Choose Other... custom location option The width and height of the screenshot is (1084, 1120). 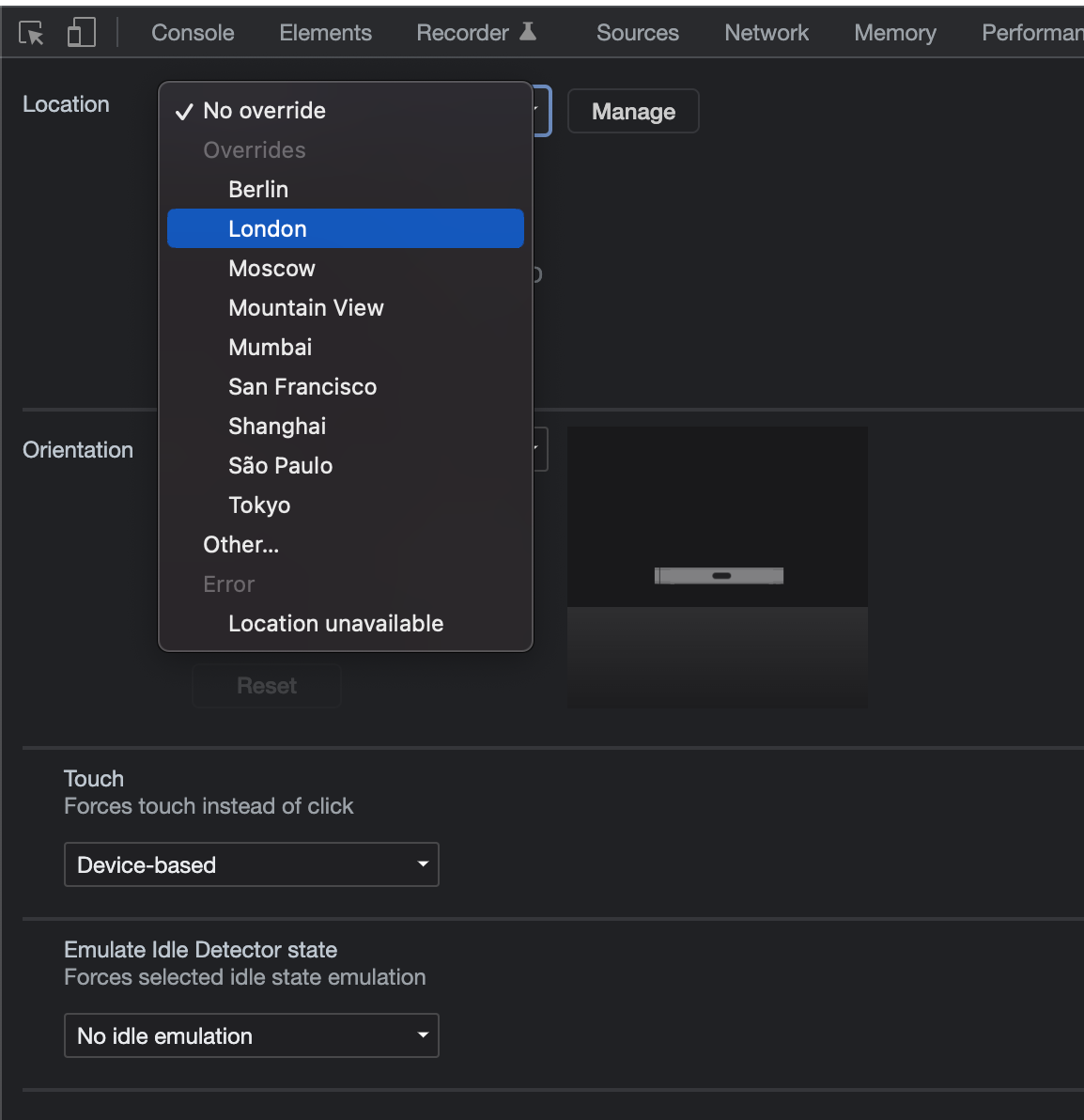240,545
